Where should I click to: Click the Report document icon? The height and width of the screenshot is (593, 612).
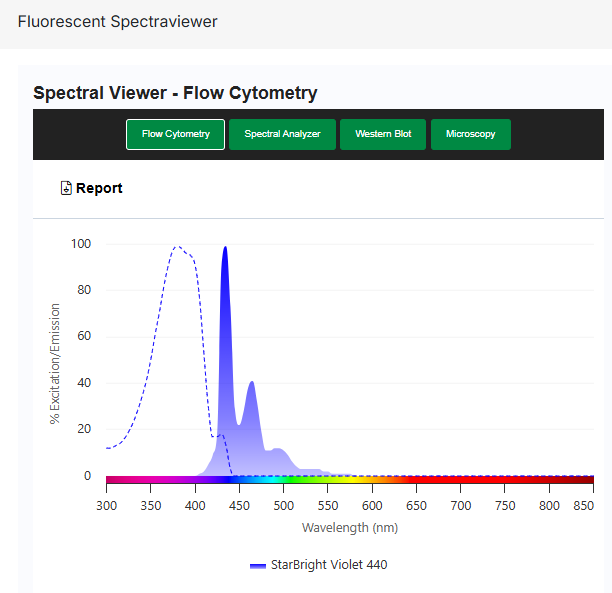pyautogui.click(x=66, y=188)
